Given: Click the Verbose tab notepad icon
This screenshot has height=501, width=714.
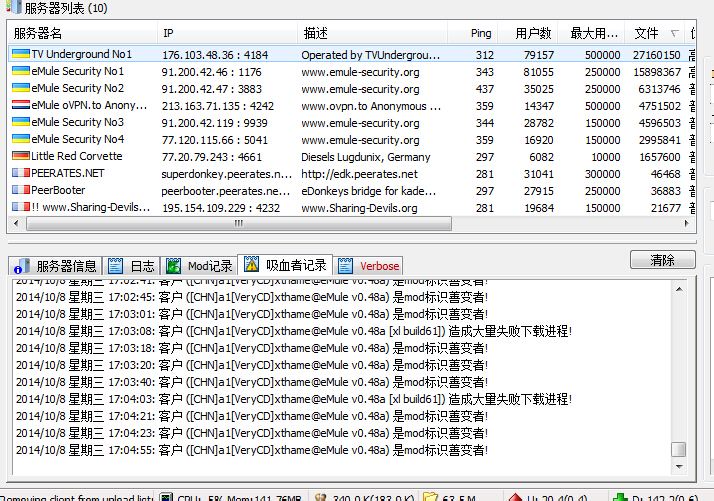Looking at the screenshot, I should [346, 266].
